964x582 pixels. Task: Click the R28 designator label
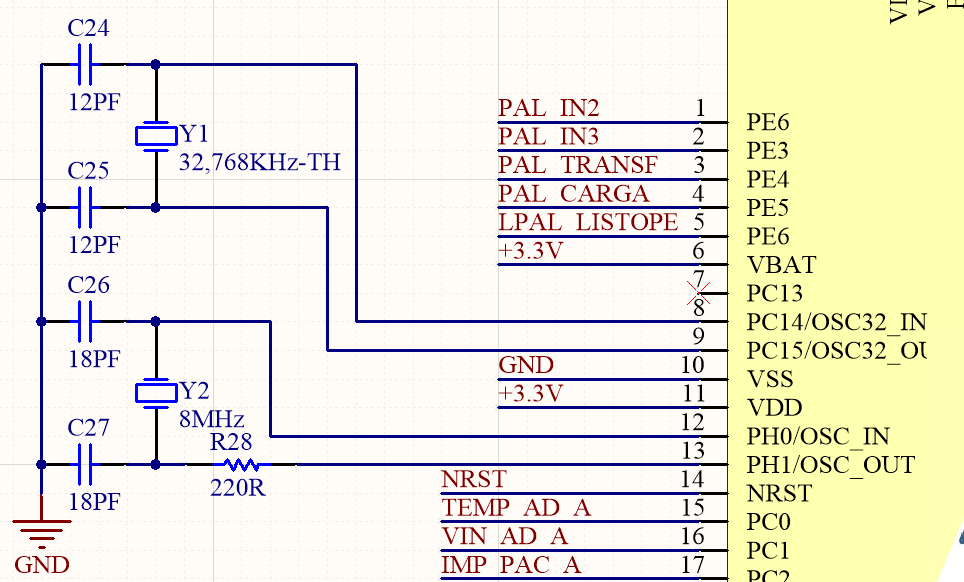point(231,442)
